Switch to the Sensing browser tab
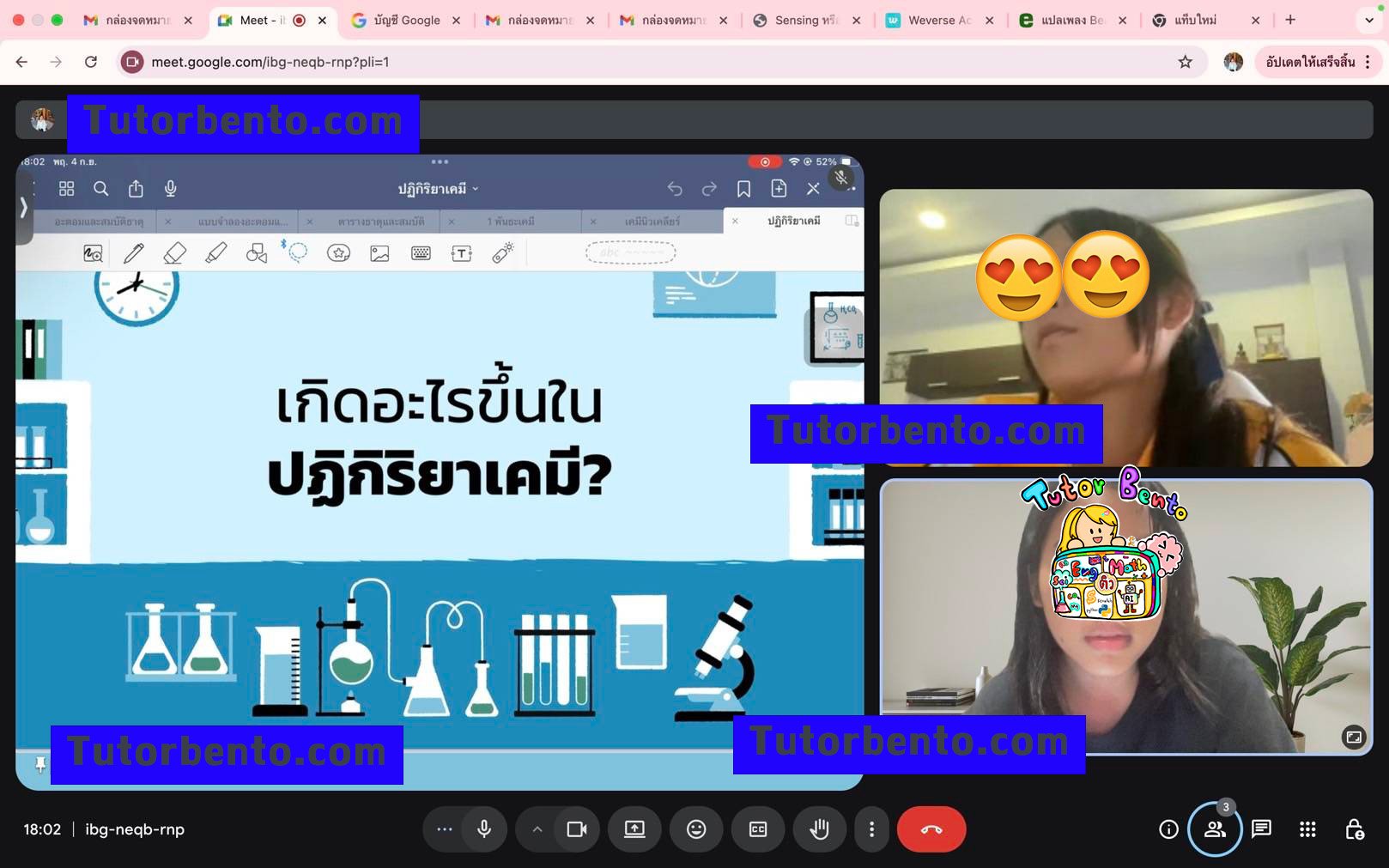The width and height of the screenshot is (1389, 868). 806,20
